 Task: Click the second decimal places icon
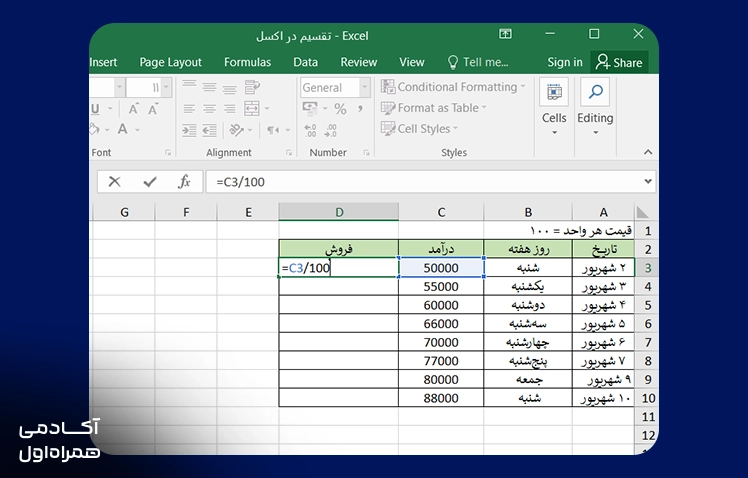tap(331, 130)
